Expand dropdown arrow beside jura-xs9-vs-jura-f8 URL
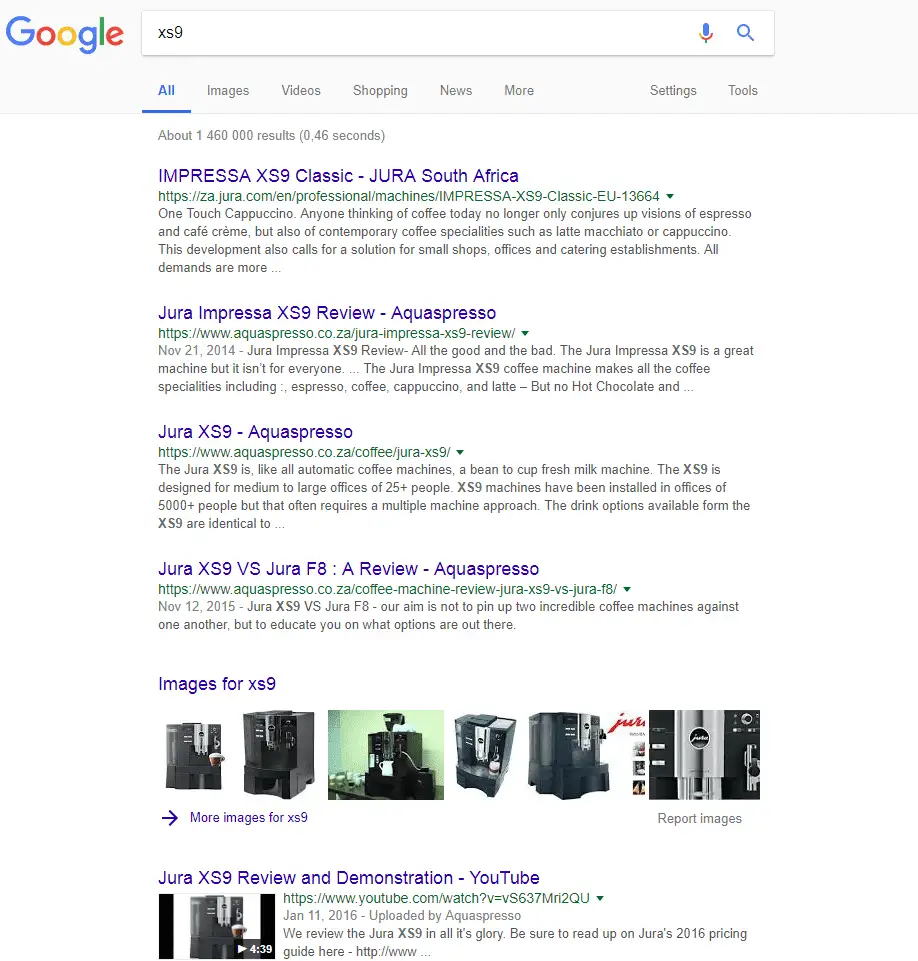Image resolution: width=918 pixels, height=961 pixels. coord(627,590)
